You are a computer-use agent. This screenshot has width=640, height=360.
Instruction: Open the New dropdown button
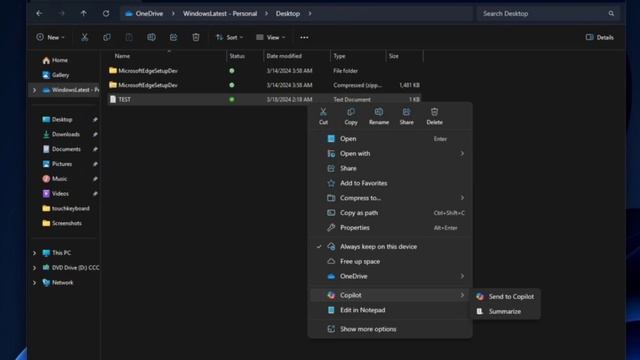click(x=50, y=37)
